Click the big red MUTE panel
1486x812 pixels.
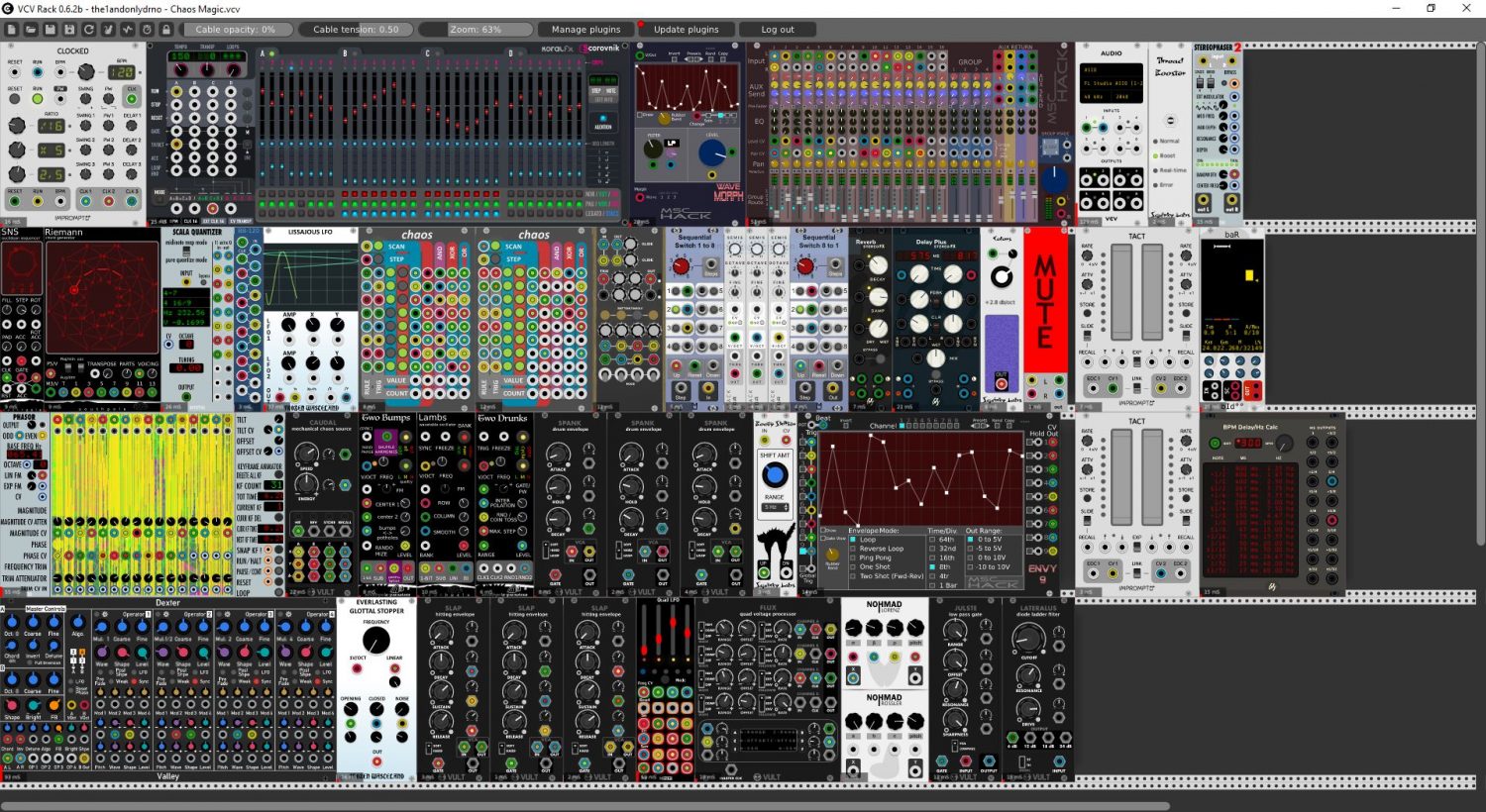pos(1044,300)
